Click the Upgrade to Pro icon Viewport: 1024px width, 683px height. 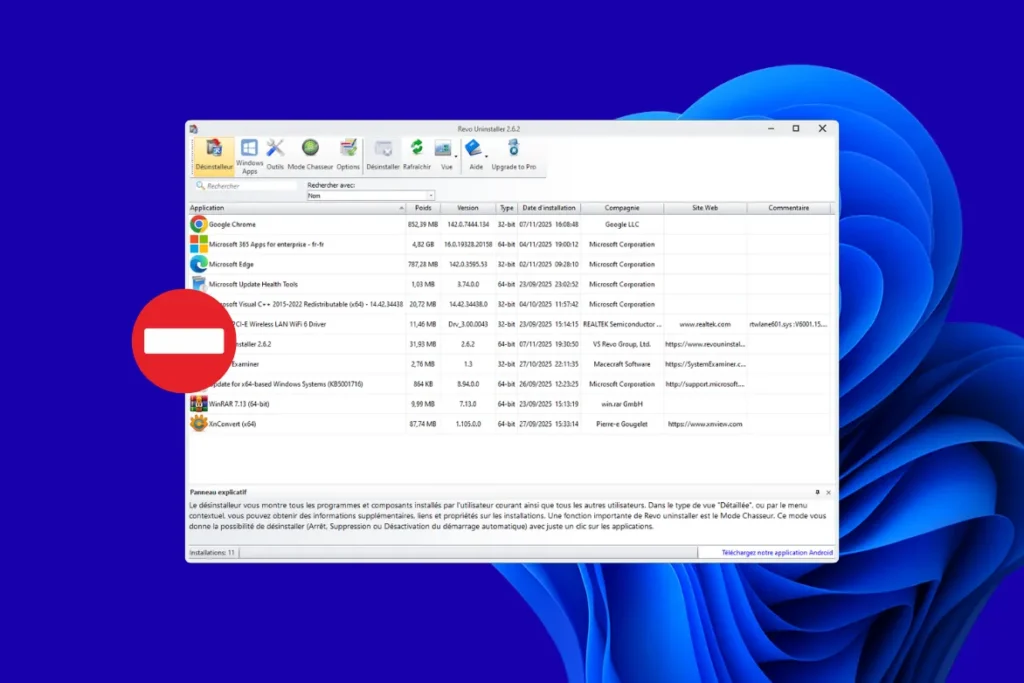(x=513, y=155)
